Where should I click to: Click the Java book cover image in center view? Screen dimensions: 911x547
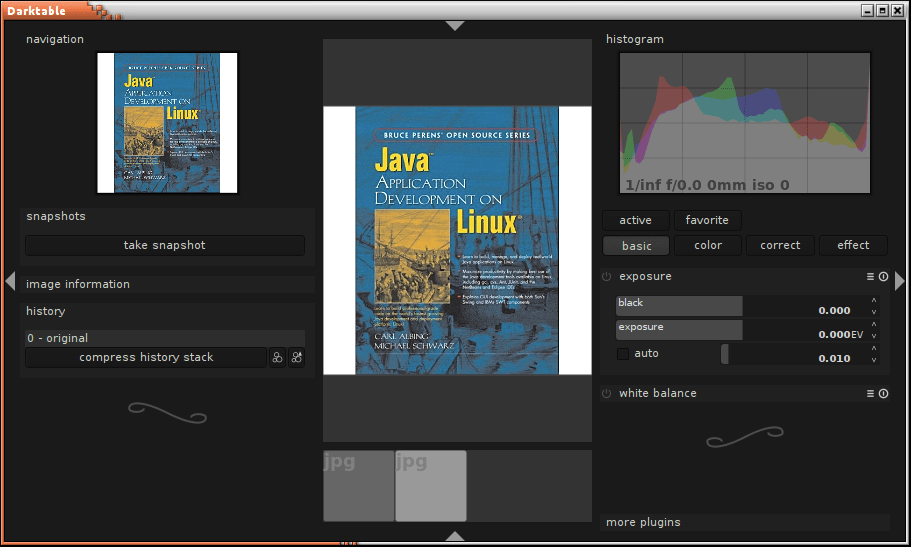coord(457,240)
